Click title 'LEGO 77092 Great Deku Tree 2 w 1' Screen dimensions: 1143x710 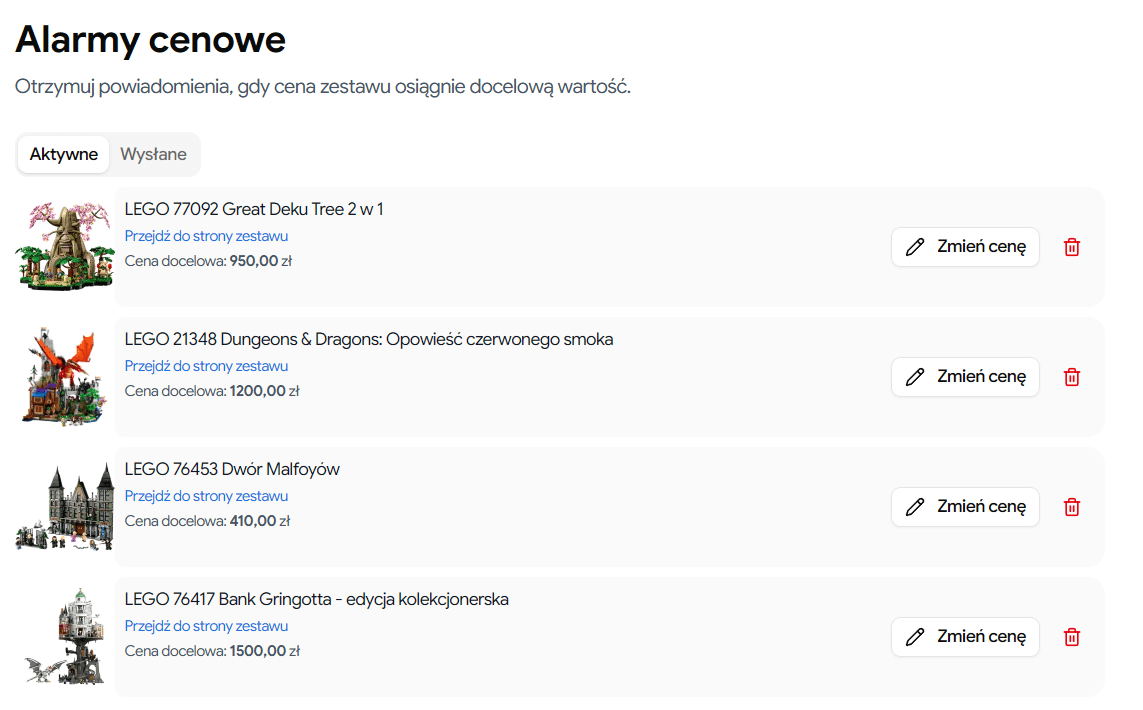pyautogui.click(x=254, y=209)
